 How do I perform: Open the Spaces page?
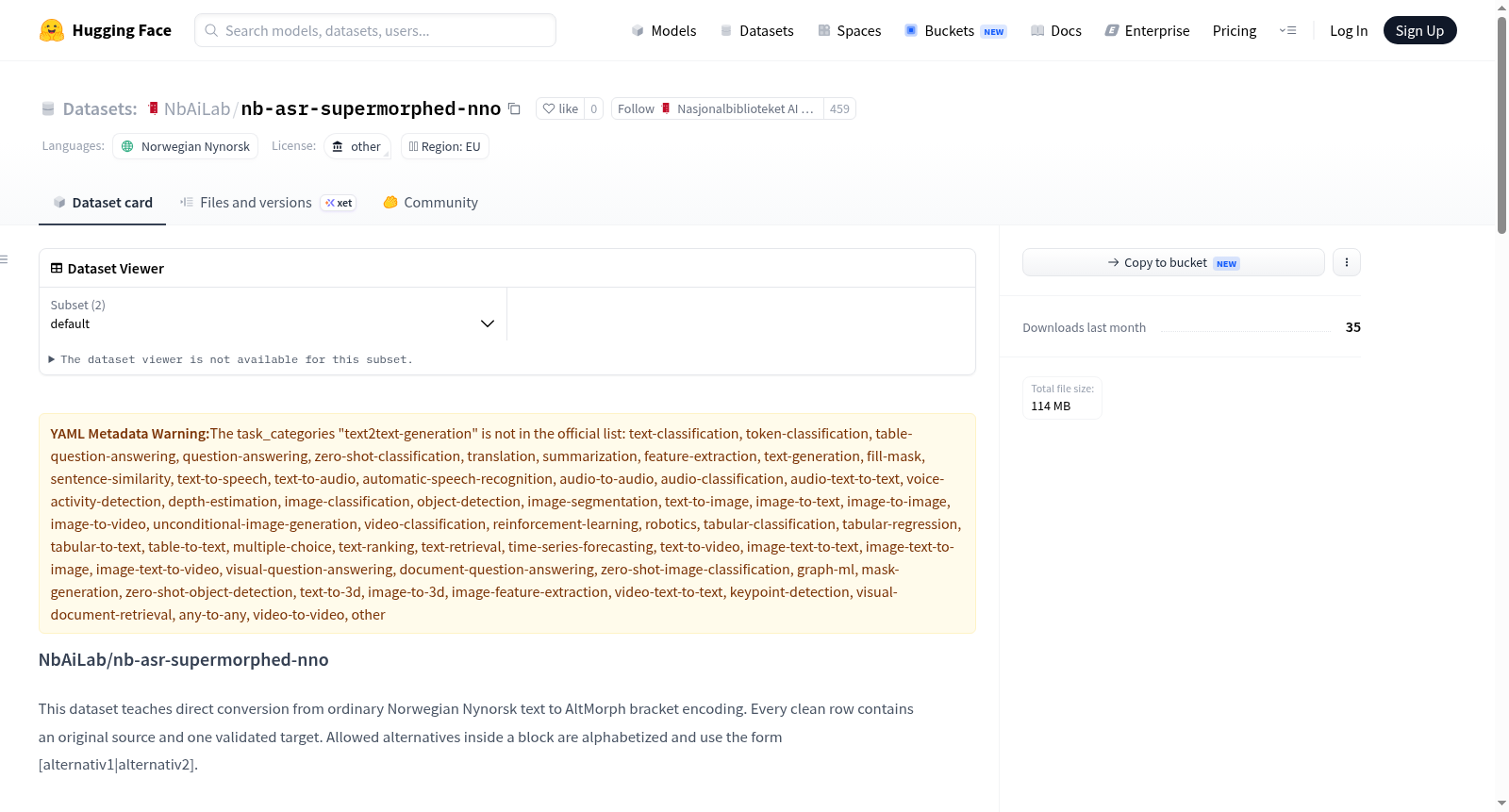click(x=849, y=30)
